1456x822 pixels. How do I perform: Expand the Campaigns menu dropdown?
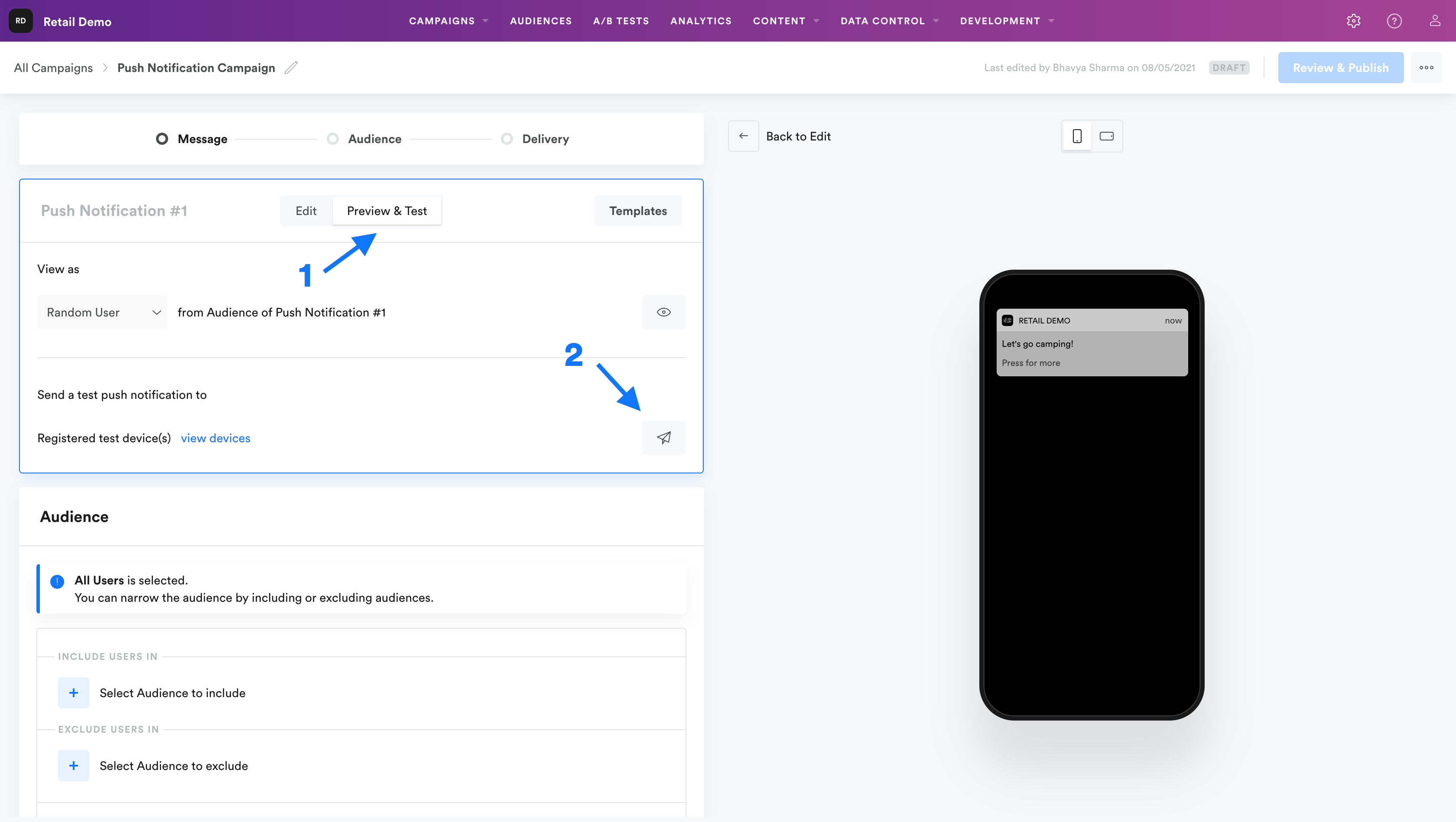click(448, 21)
